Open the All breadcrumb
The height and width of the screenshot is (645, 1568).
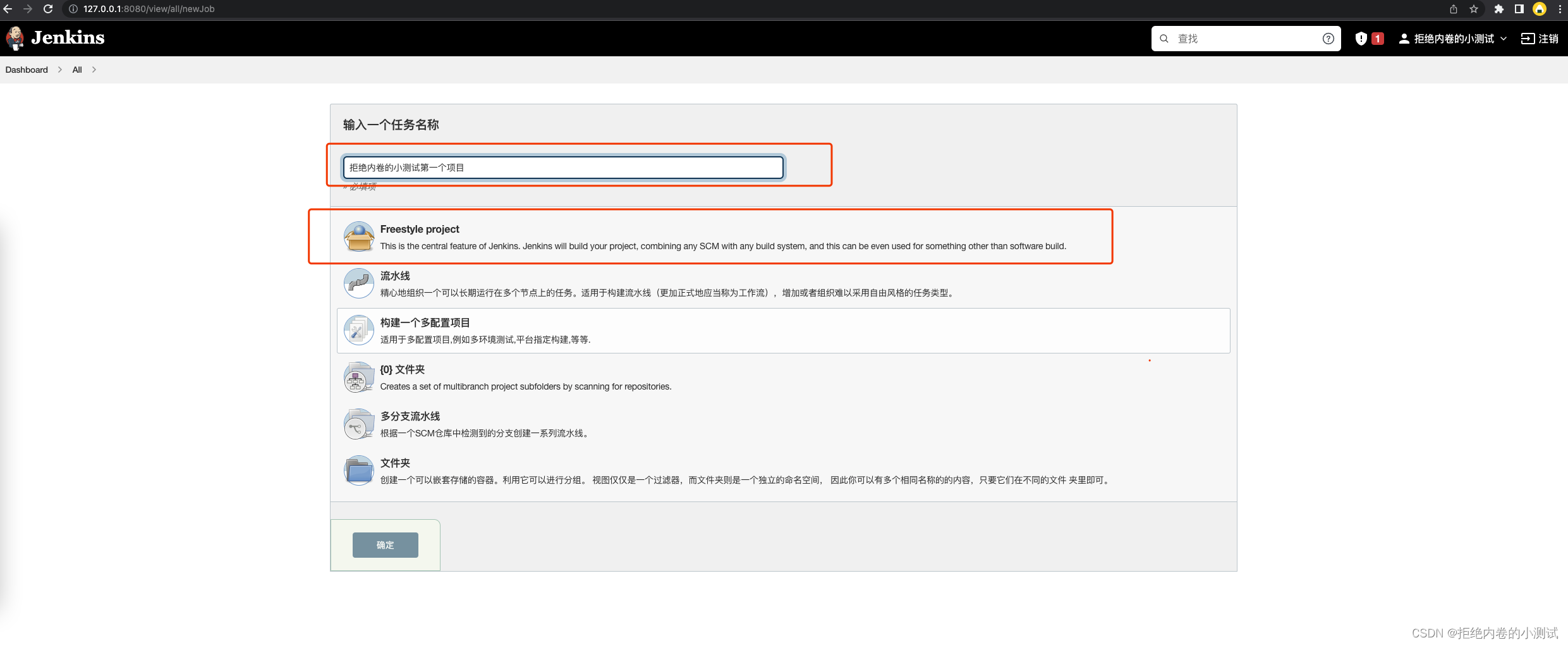click(77, 70)
